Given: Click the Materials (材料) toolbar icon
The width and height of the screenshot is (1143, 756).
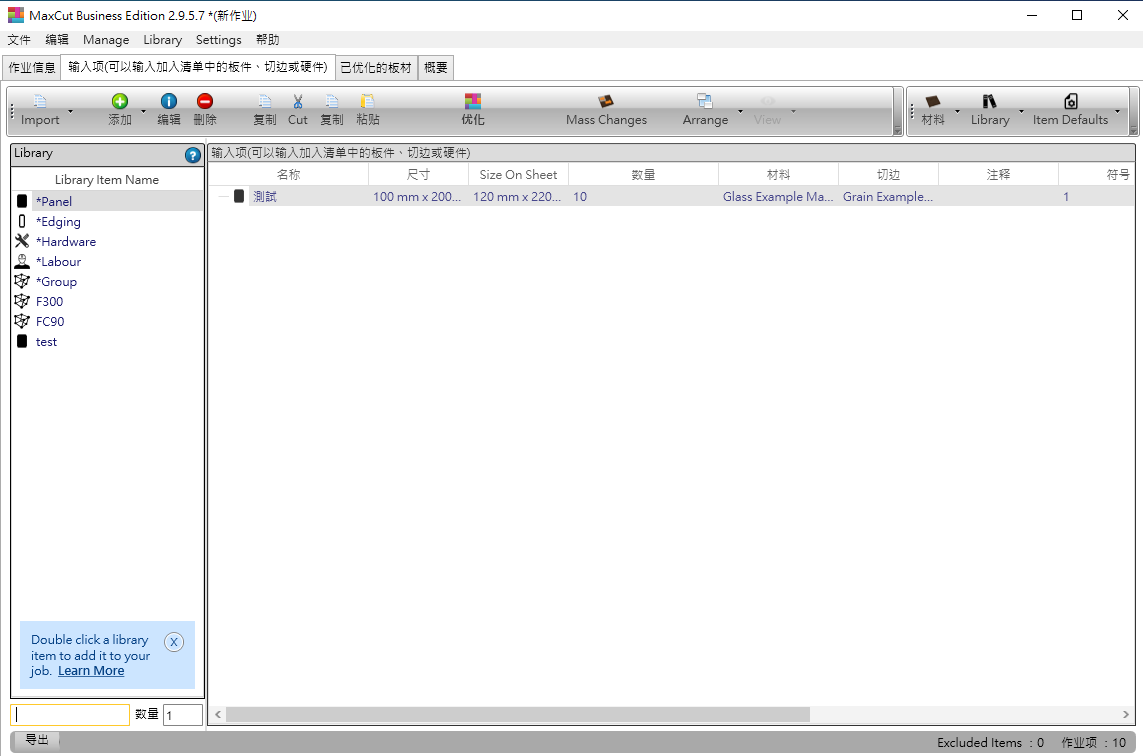Looking at the screenshot, I should (933, 101).
